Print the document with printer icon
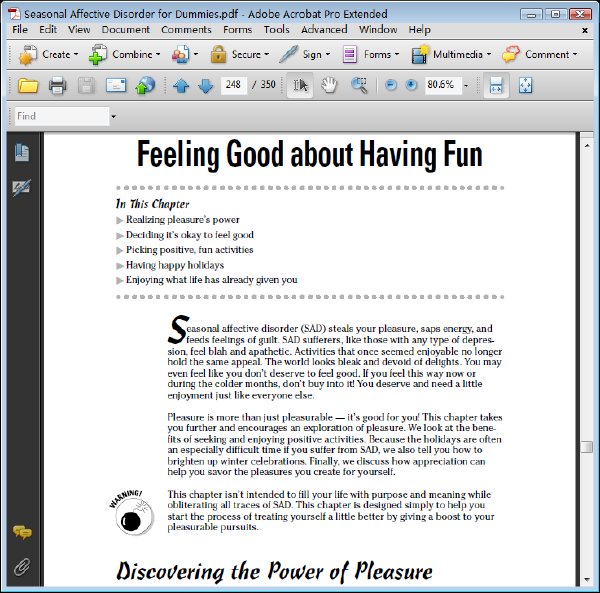Screen dimensions: 600x593 pyautogui.click(x=57, y=85)
